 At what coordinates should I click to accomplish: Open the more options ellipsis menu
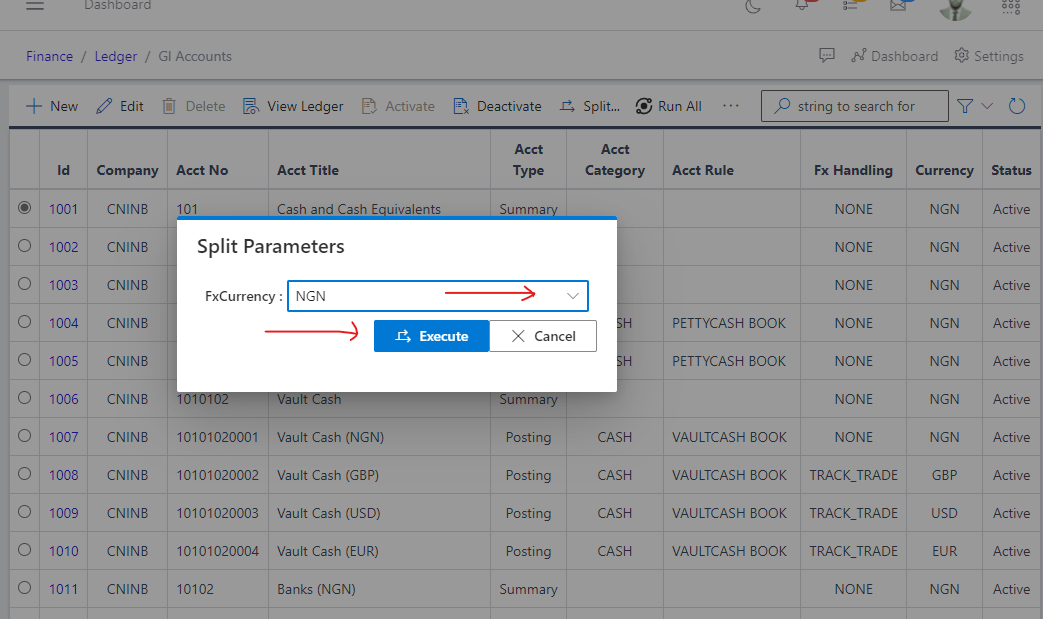point(730,106)
